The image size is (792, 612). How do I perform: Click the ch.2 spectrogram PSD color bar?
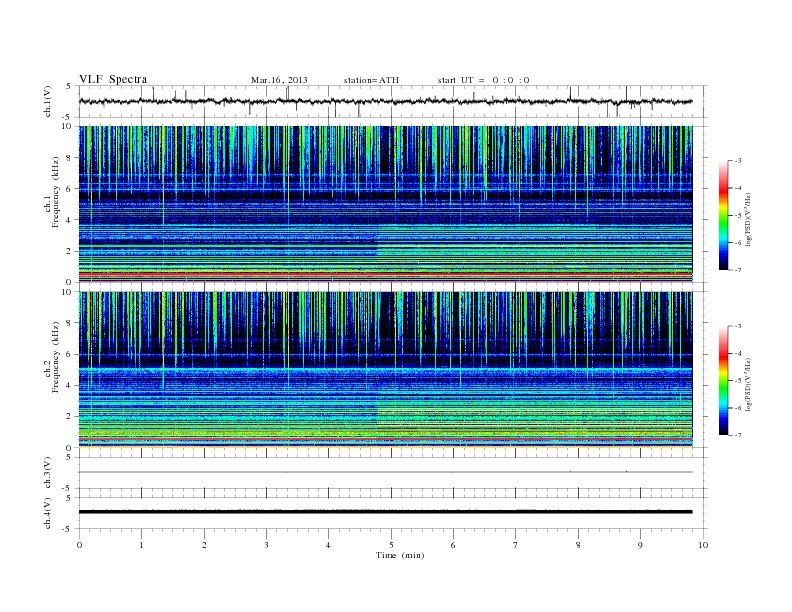724,380
